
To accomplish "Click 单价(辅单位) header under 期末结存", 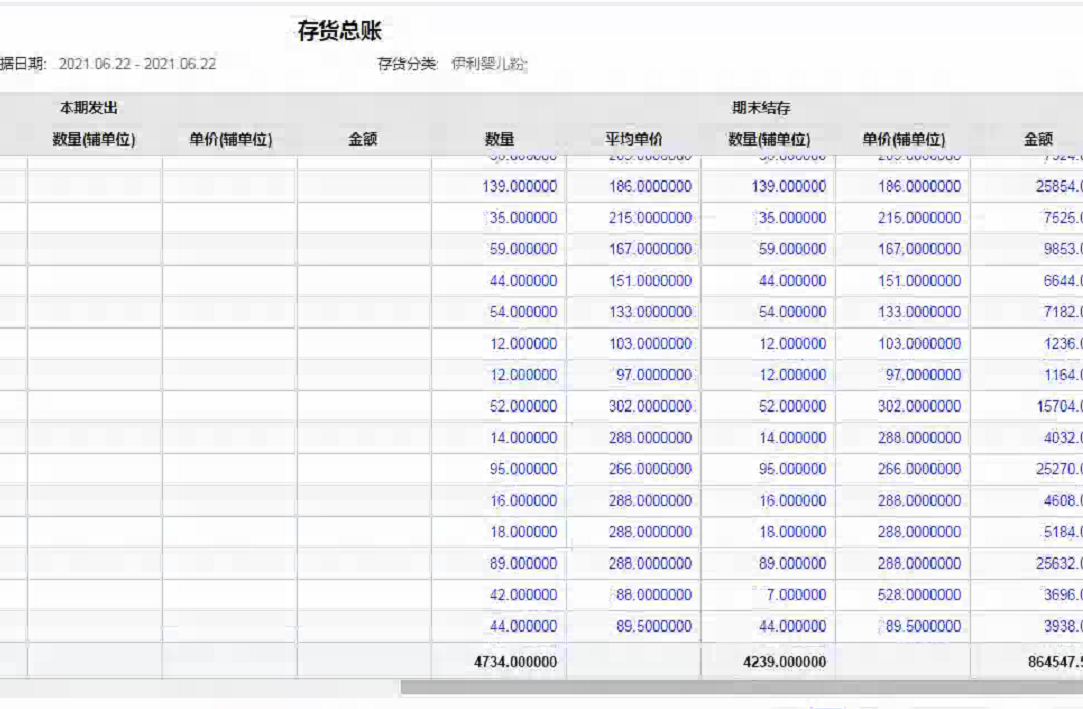I will 903,139.
